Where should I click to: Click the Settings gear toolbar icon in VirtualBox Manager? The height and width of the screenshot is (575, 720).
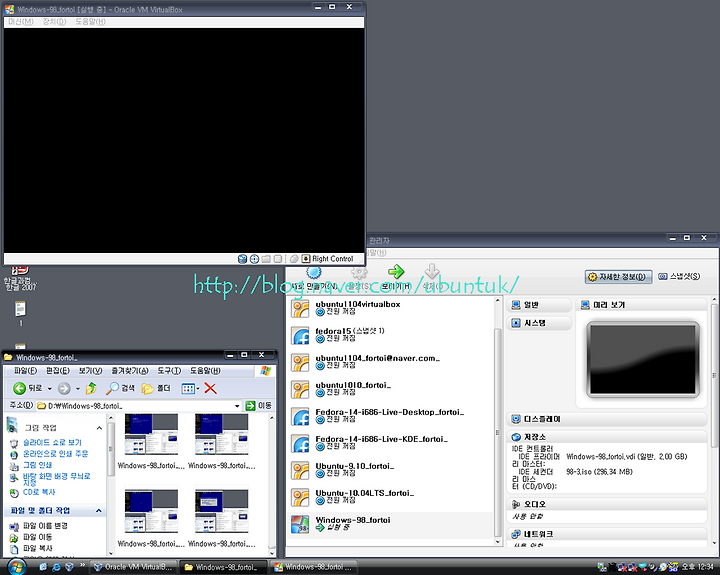tap(360, 272)
